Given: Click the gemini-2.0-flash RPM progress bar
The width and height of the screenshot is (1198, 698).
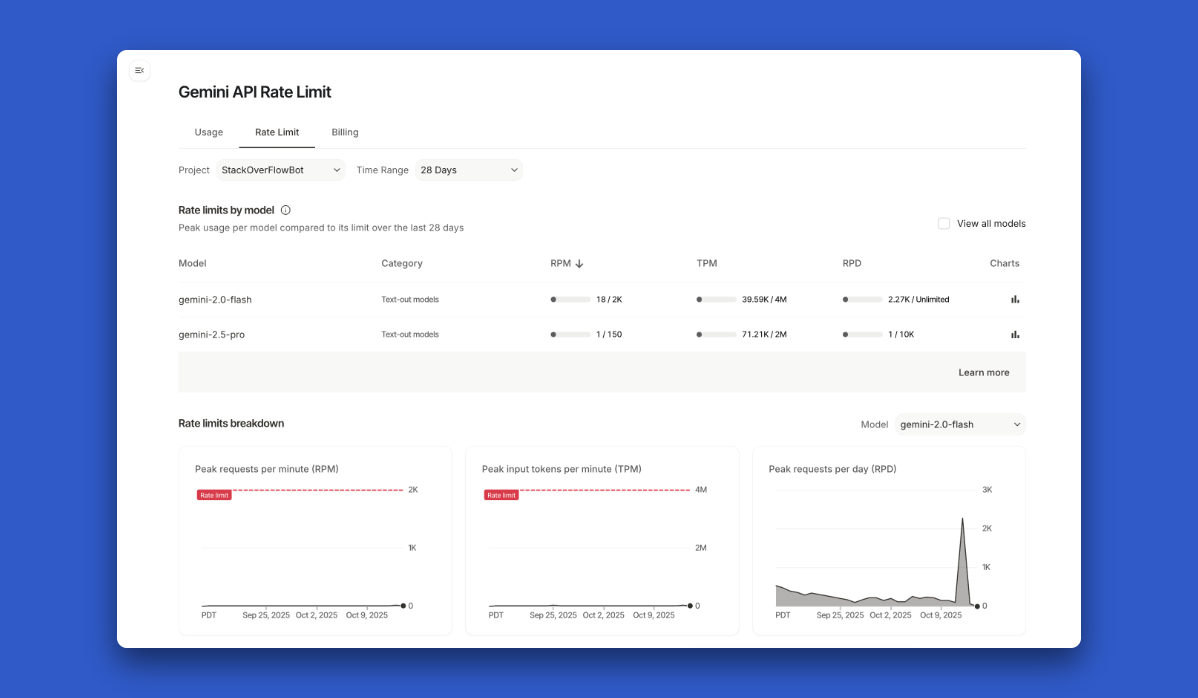Looking at the screenshot, I should [x=570, y=299].
